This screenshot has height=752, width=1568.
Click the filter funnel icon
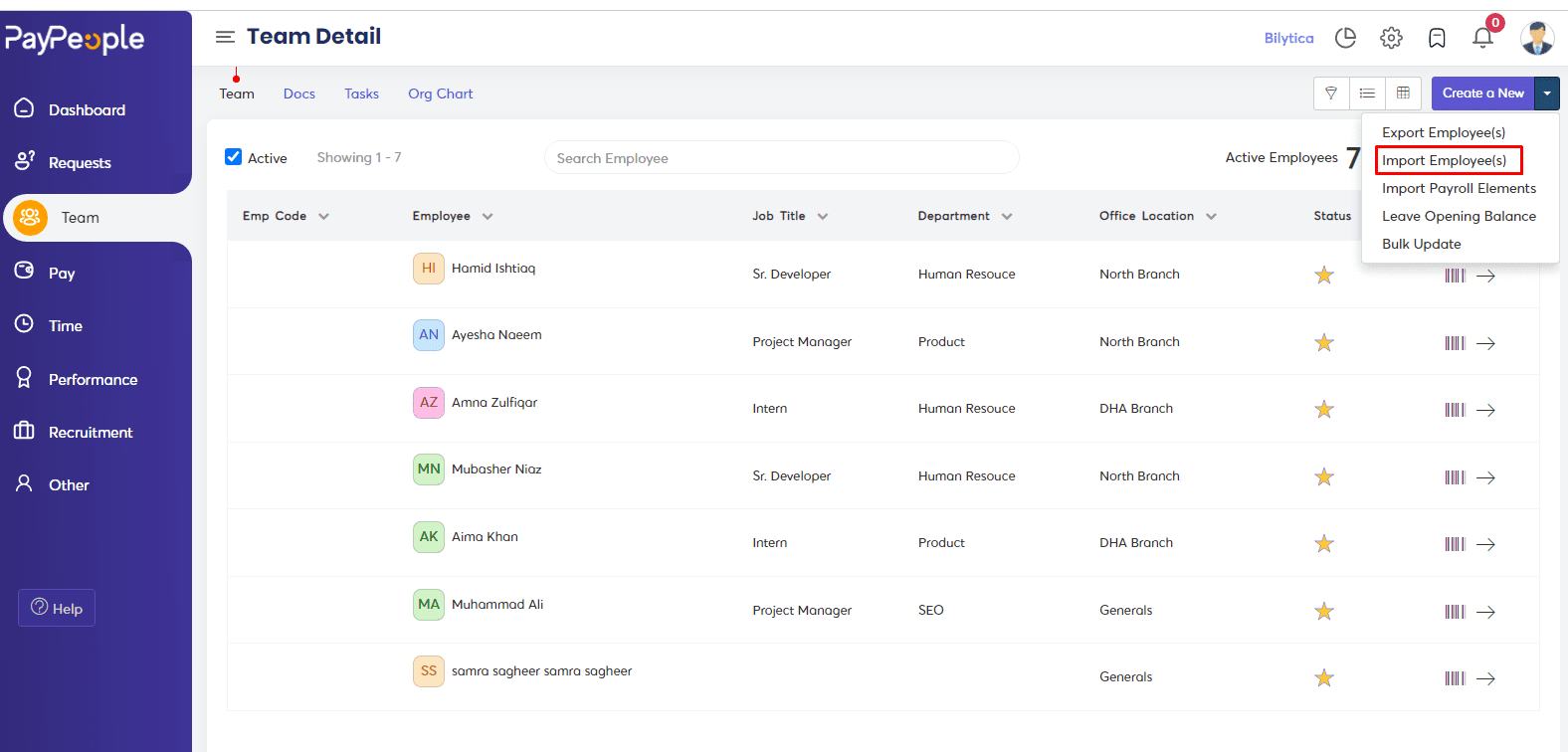[1331, 94]
